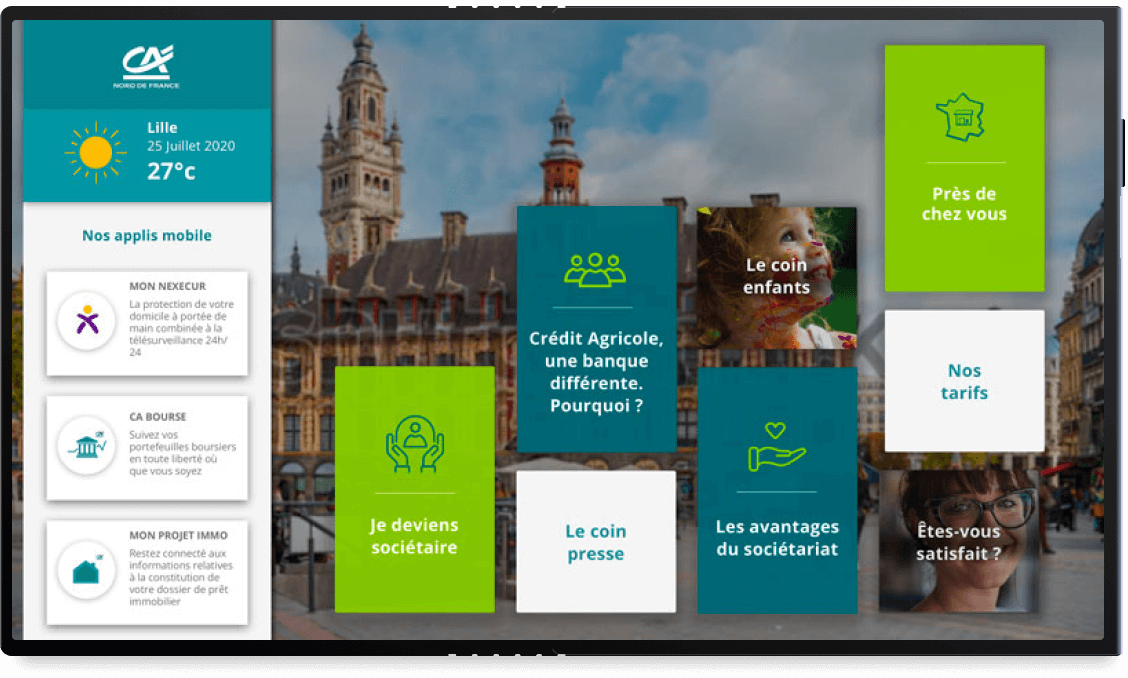Tap the hands-holding-person icon on the sociétaire tile

click(x=414, y=444)
